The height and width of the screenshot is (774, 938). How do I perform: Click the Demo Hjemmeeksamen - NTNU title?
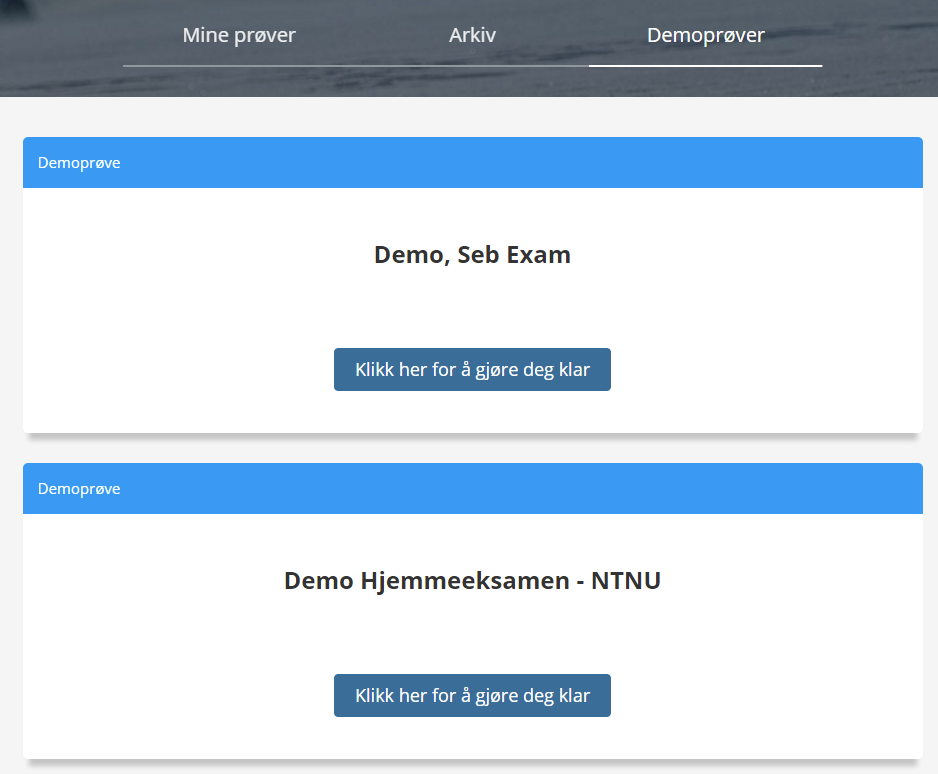472,581
